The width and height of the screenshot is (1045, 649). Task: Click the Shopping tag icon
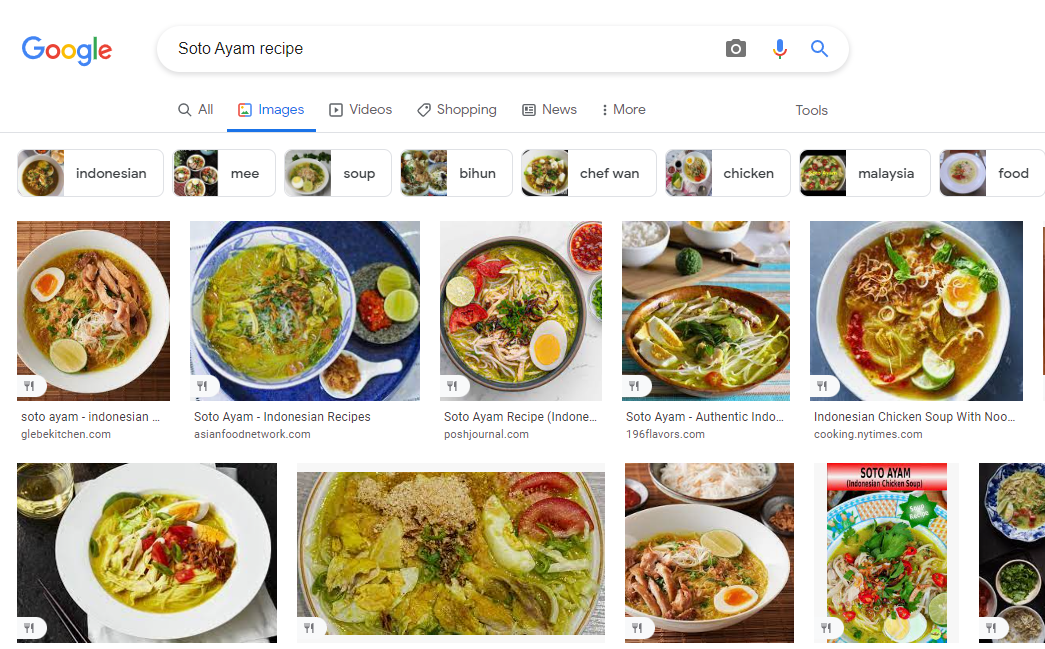coord(422,109)
